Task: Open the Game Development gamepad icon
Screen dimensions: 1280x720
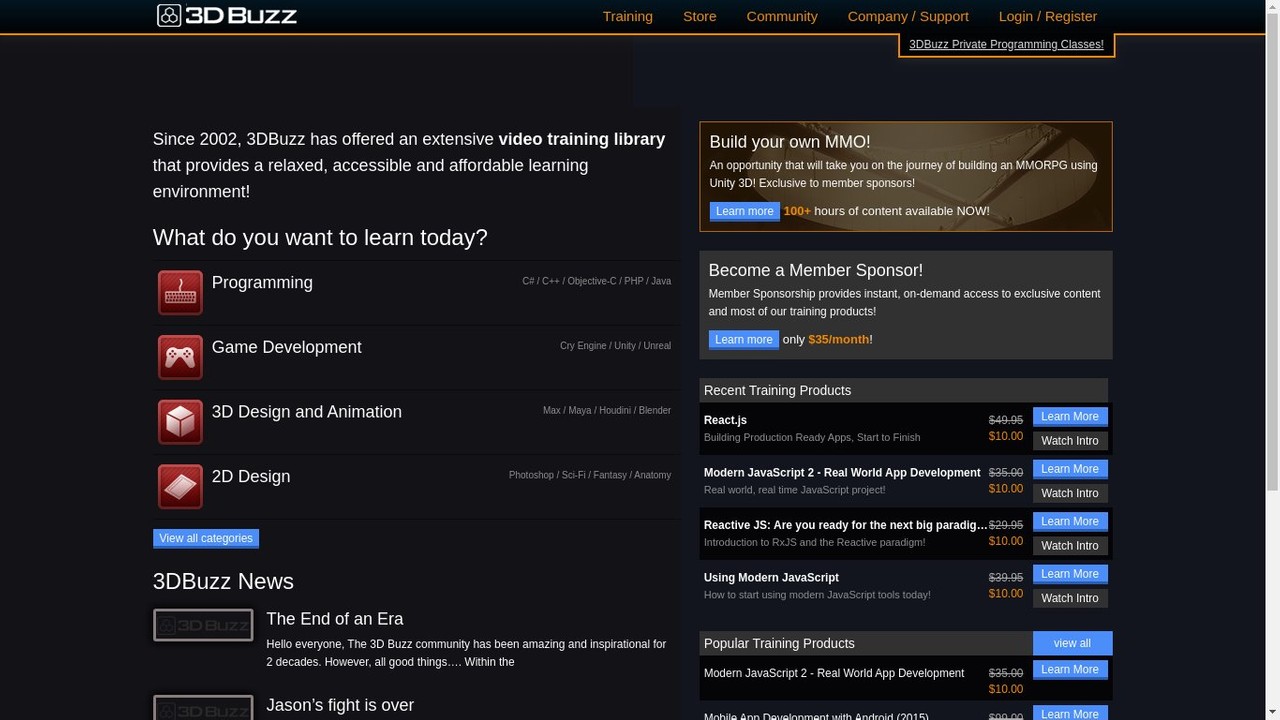Action: (x=180, y=357)
